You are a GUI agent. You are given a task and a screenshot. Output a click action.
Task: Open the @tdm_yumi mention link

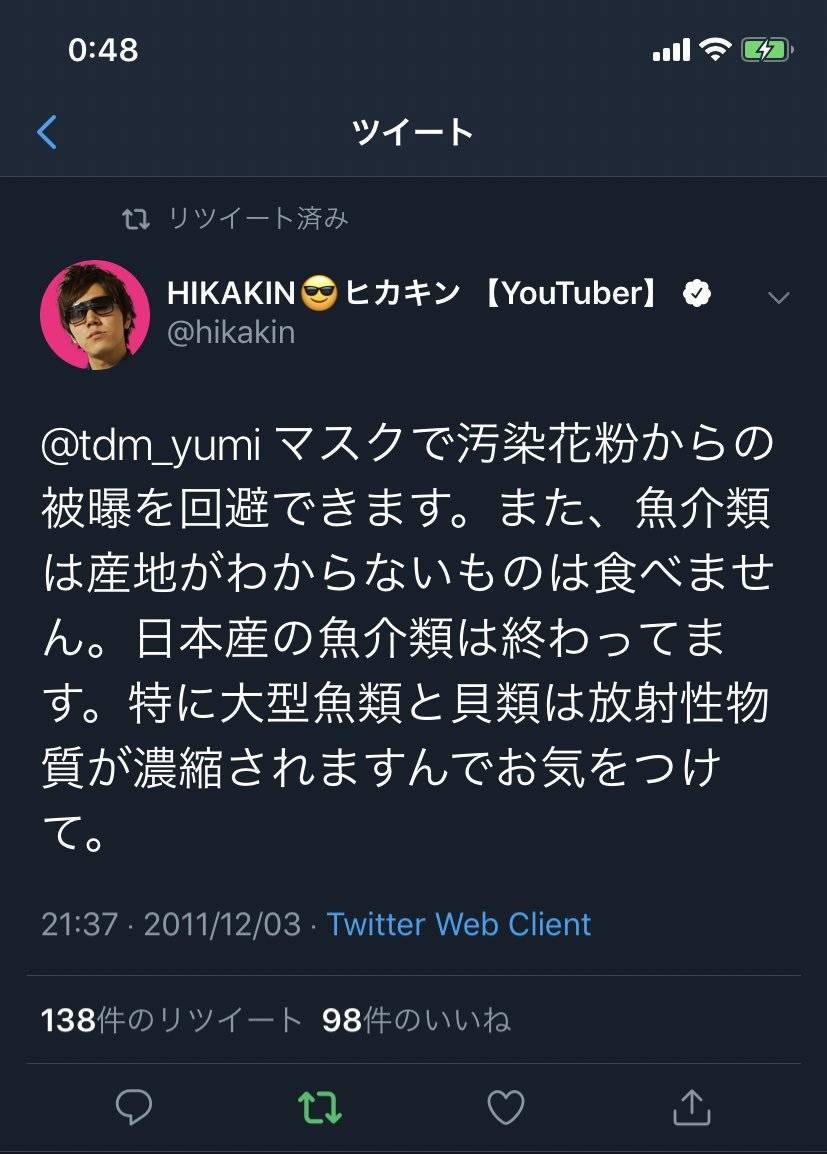pos(151,447)
